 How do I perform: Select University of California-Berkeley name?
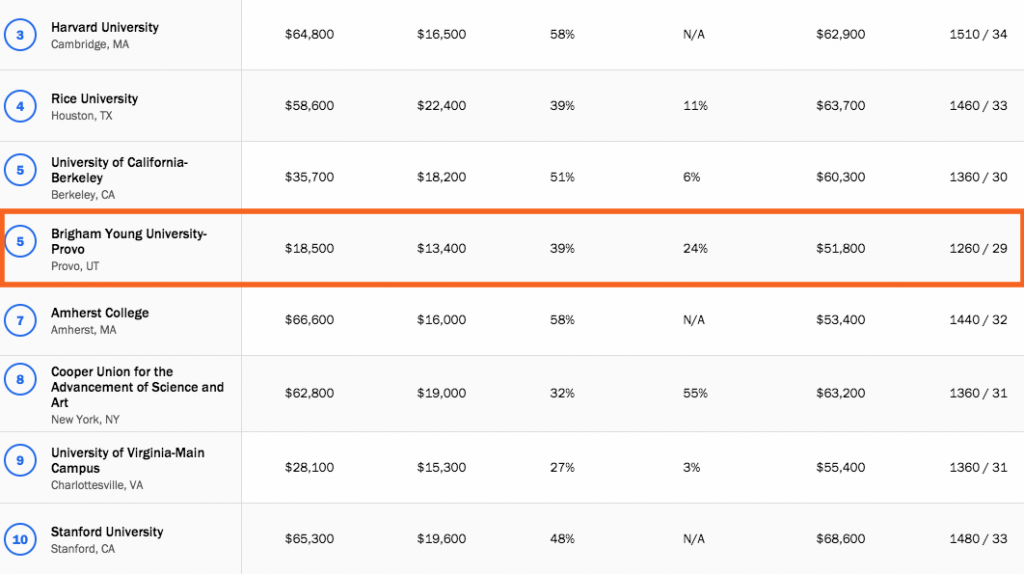pyautogui.click(x=120, y=170)
